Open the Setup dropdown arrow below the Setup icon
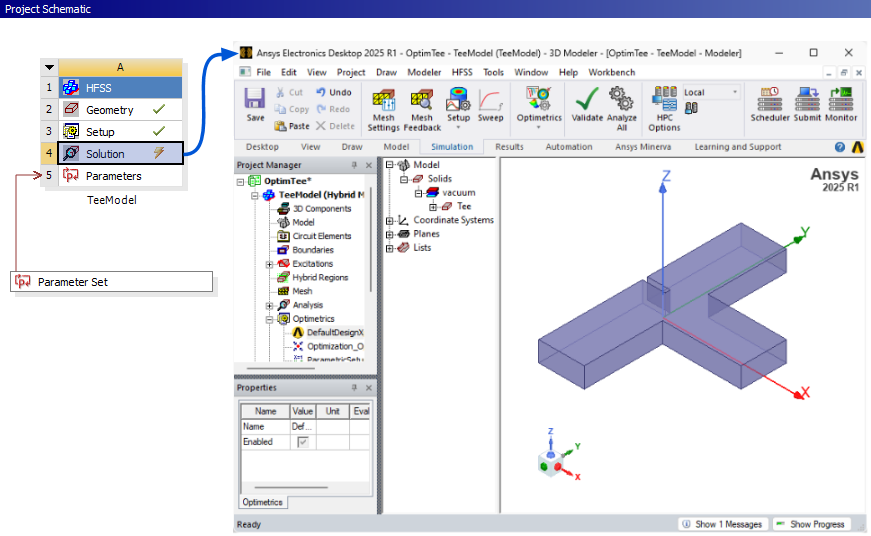The height and width of the screenshot is (536, 871). 458,128
